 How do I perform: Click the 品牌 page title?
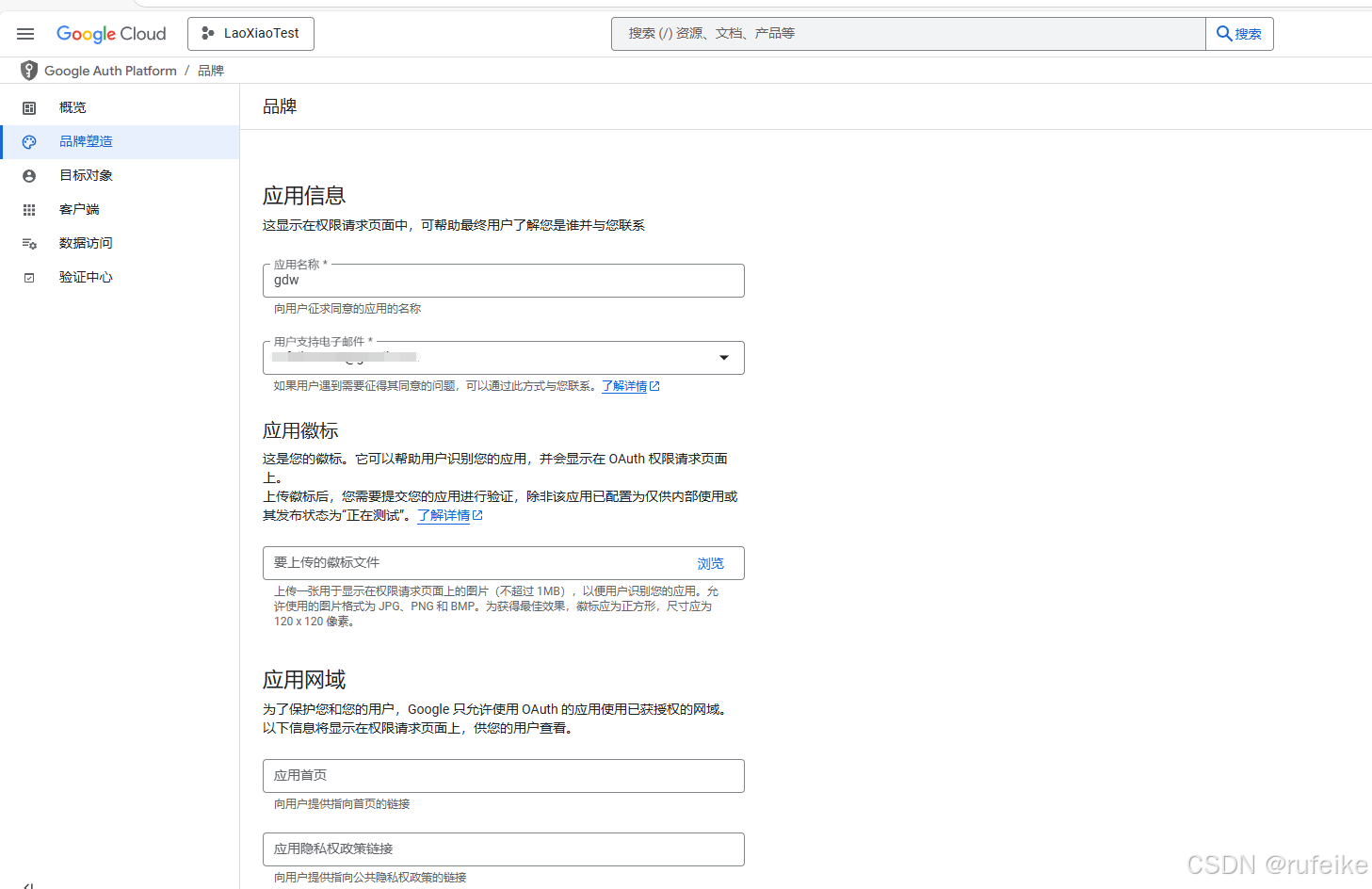pyautogui.click(x=280, y=106)
